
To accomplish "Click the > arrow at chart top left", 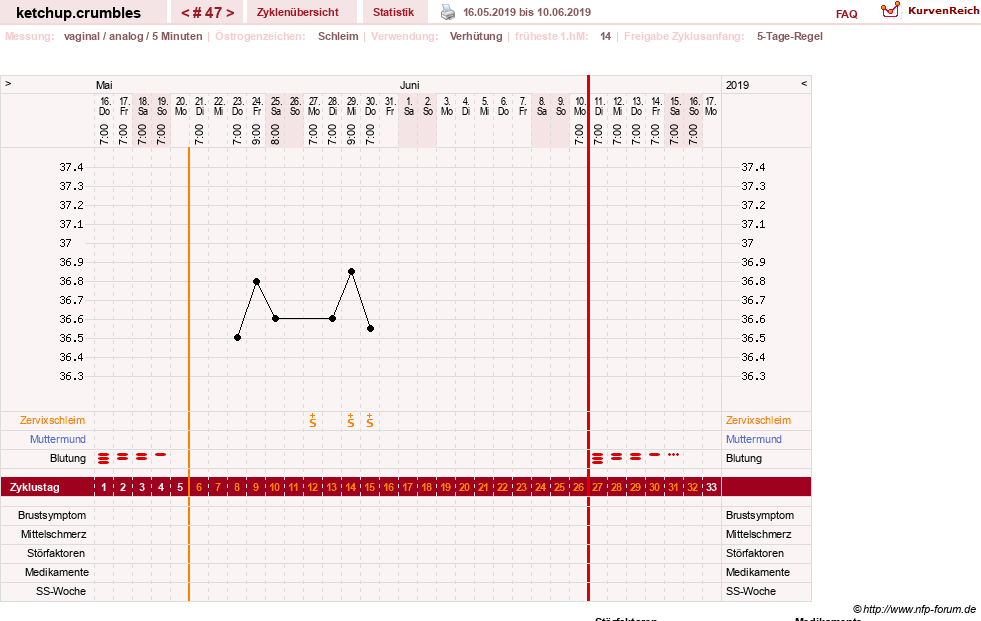I will pos(8,84).
